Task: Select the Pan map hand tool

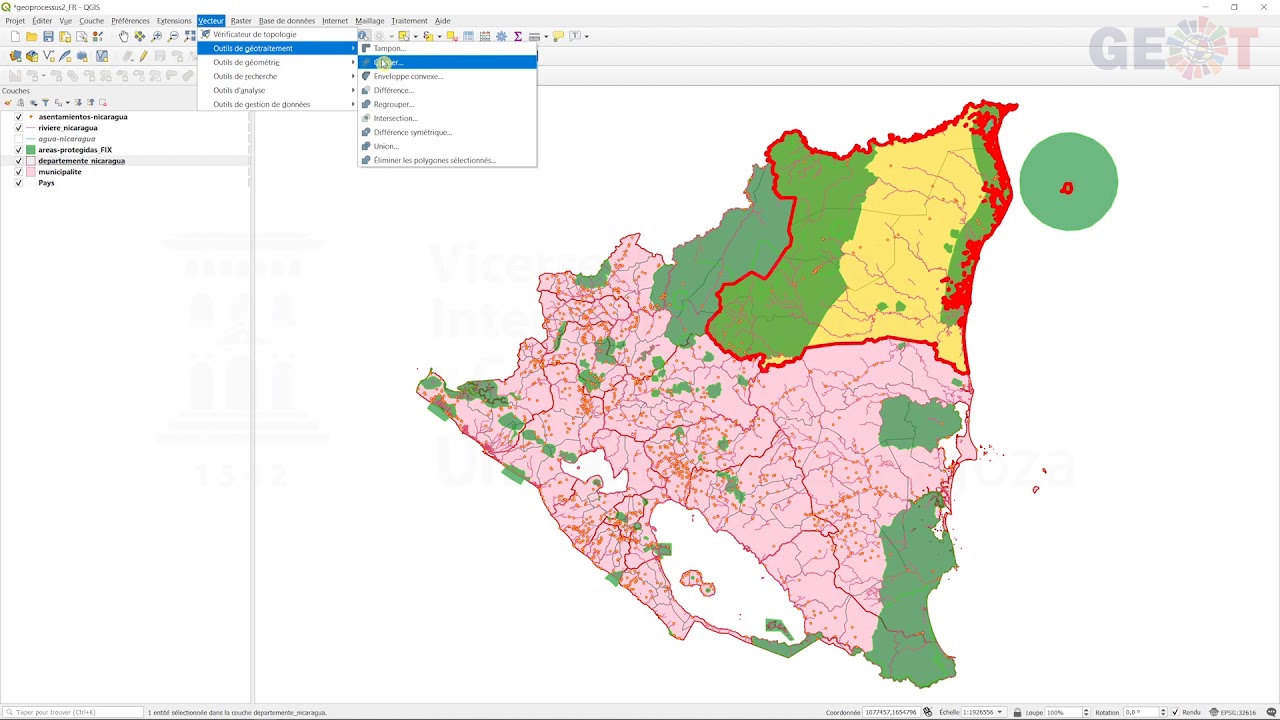Action: pyautogui.click(x=123, y=36)
